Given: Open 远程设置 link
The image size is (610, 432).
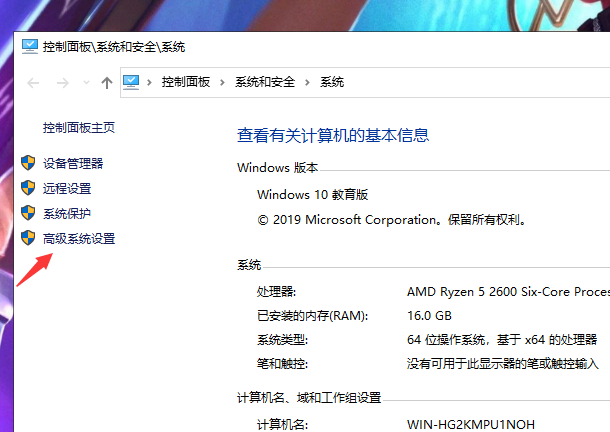Looking at the screenshot, I should point(67,188).
